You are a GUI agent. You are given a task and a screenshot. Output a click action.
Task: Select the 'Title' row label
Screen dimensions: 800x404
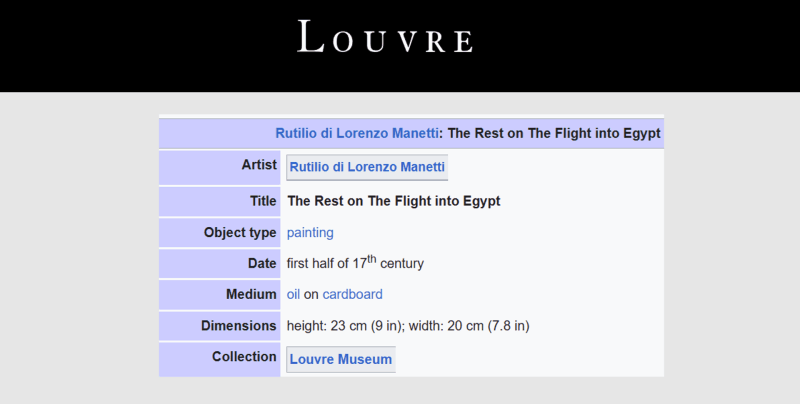coord(263,201)
